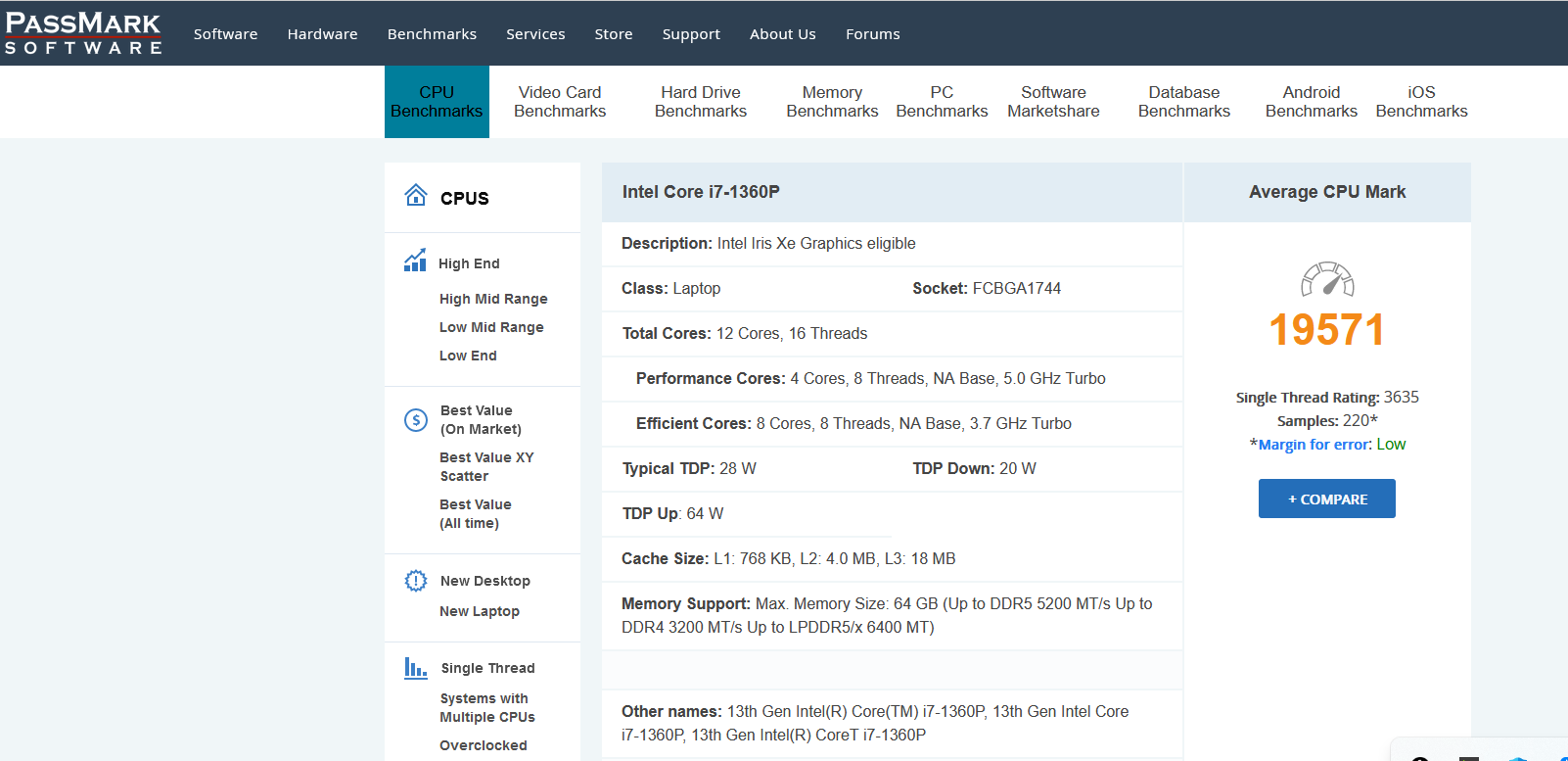1568x761 pixels.
Task: Open Best Value (On Market) list
Action: coord(481,420)
